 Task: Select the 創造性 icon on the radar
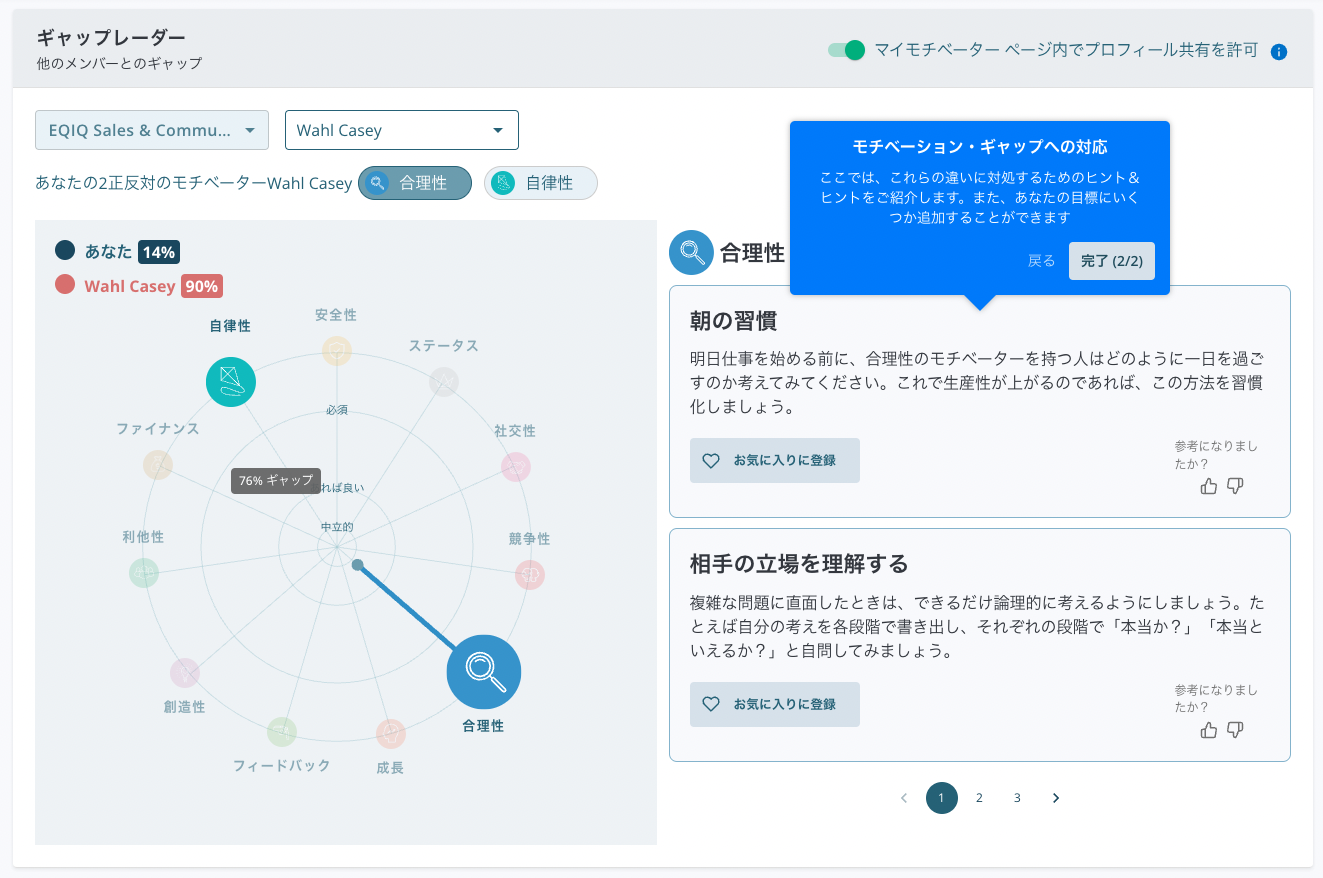point(185,673)
